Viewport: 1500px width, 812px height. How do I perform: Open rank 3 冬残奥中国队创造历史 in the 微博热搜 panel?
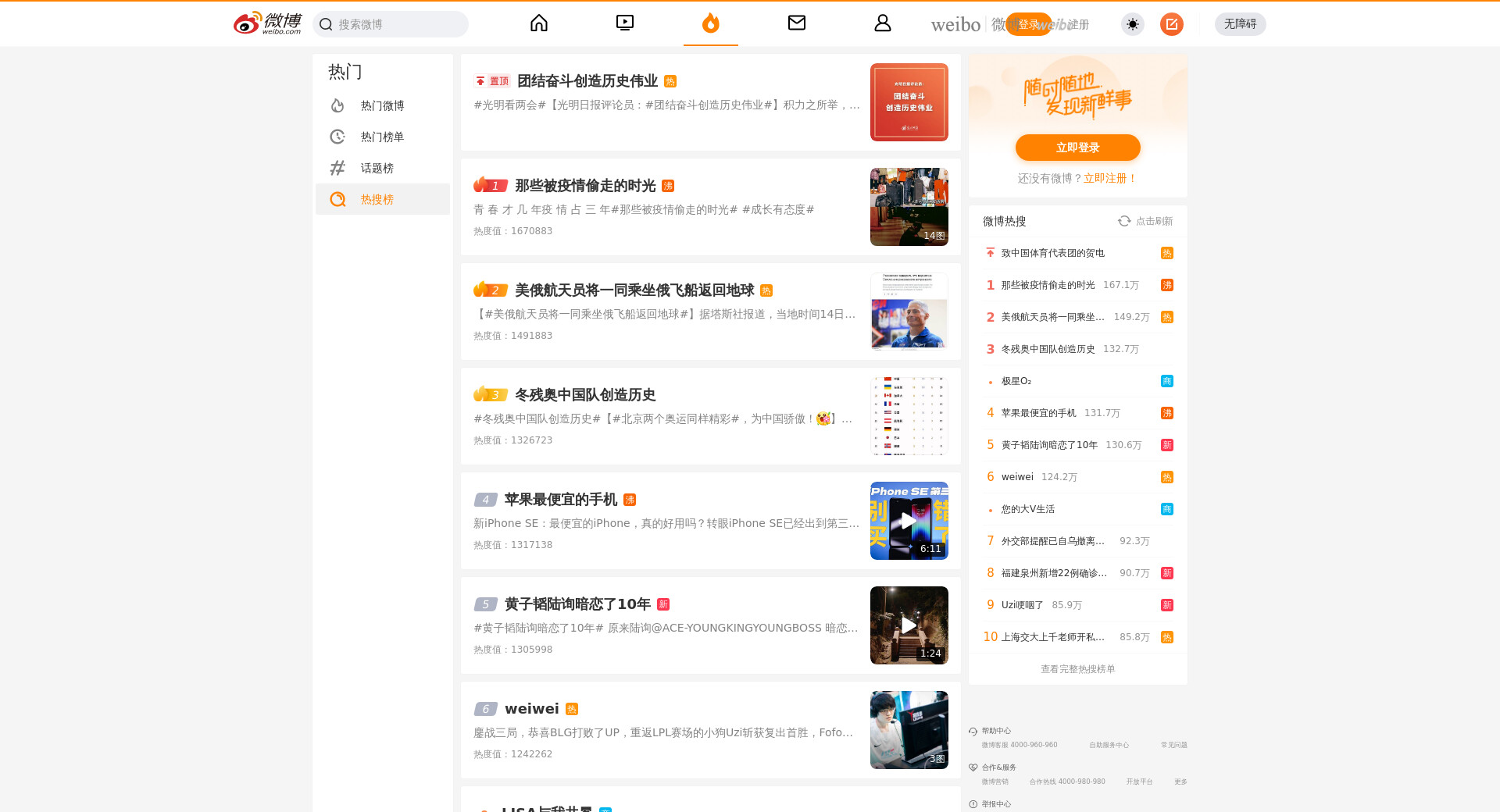1078,349
